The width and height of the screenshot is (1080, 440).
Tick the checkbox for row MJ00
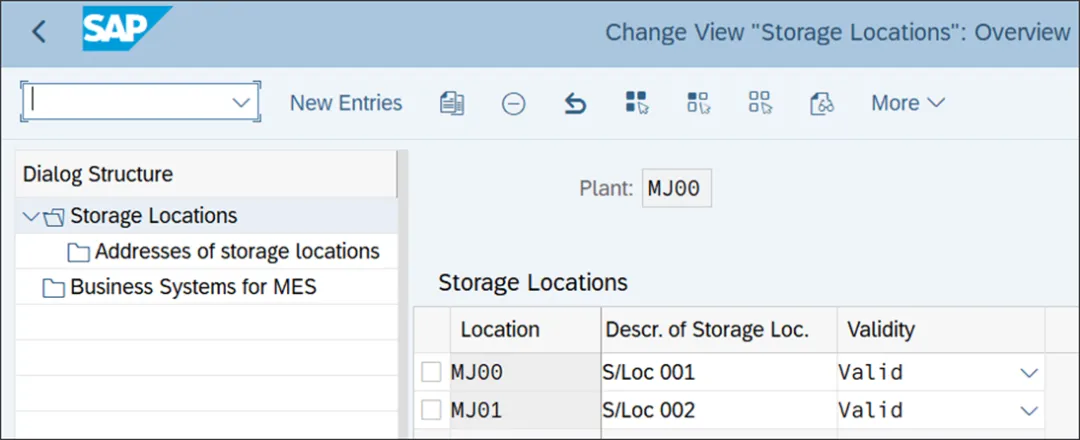click(x=431, y=373)
